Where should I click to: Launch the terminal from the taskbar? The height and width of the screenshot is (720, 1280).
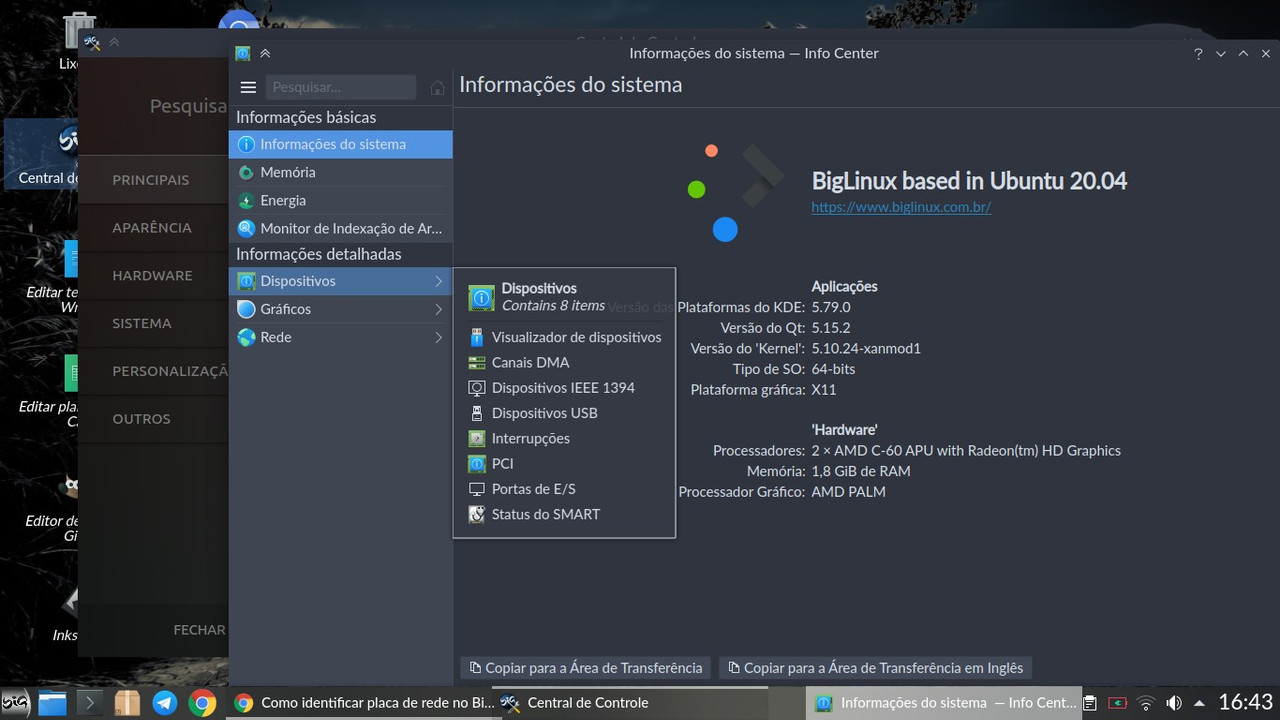click(89, 703)
